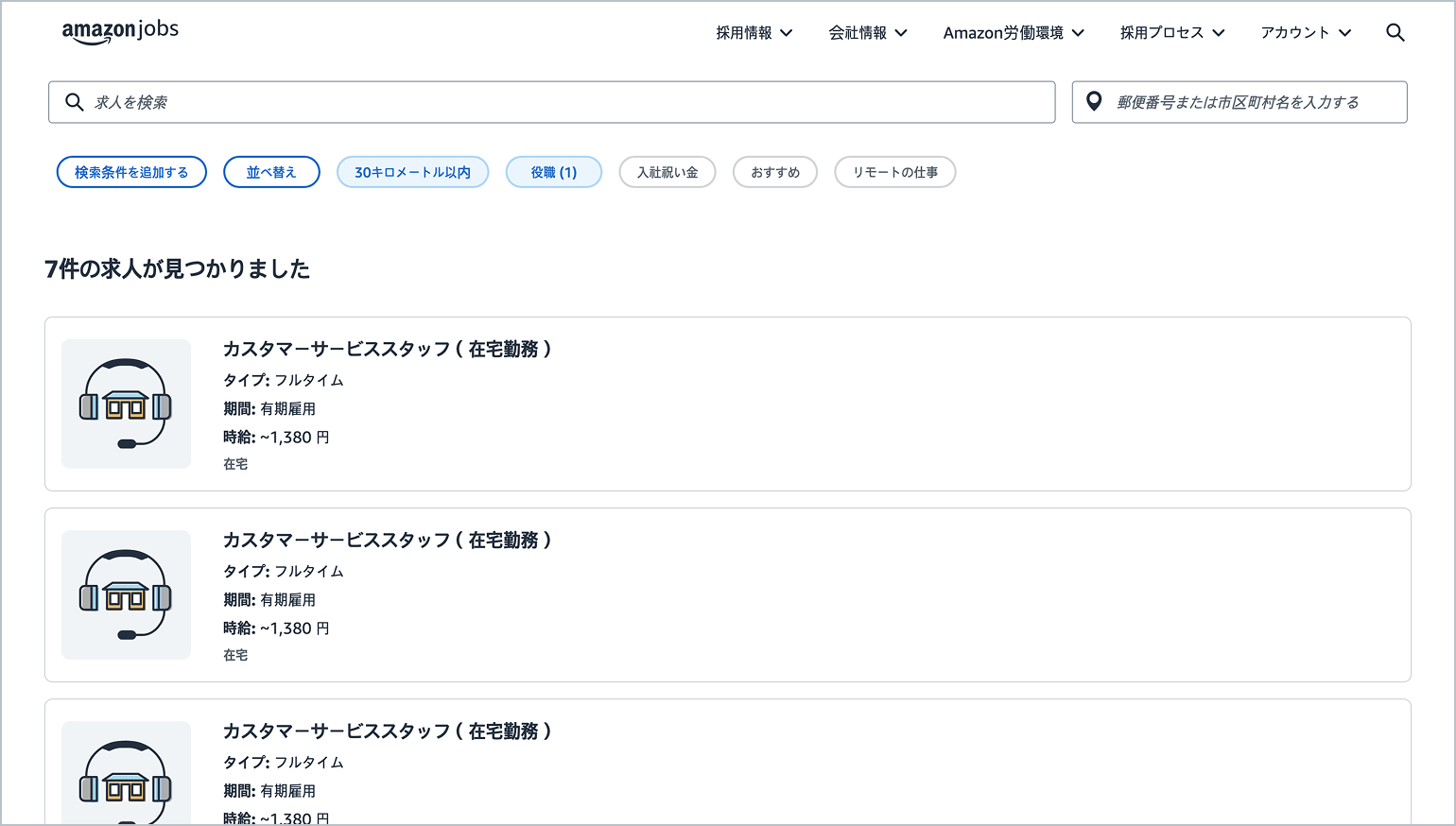Click 検索条件を追加する button
The width and height of the screenshot is (1456, 826).
coord(131,172)
